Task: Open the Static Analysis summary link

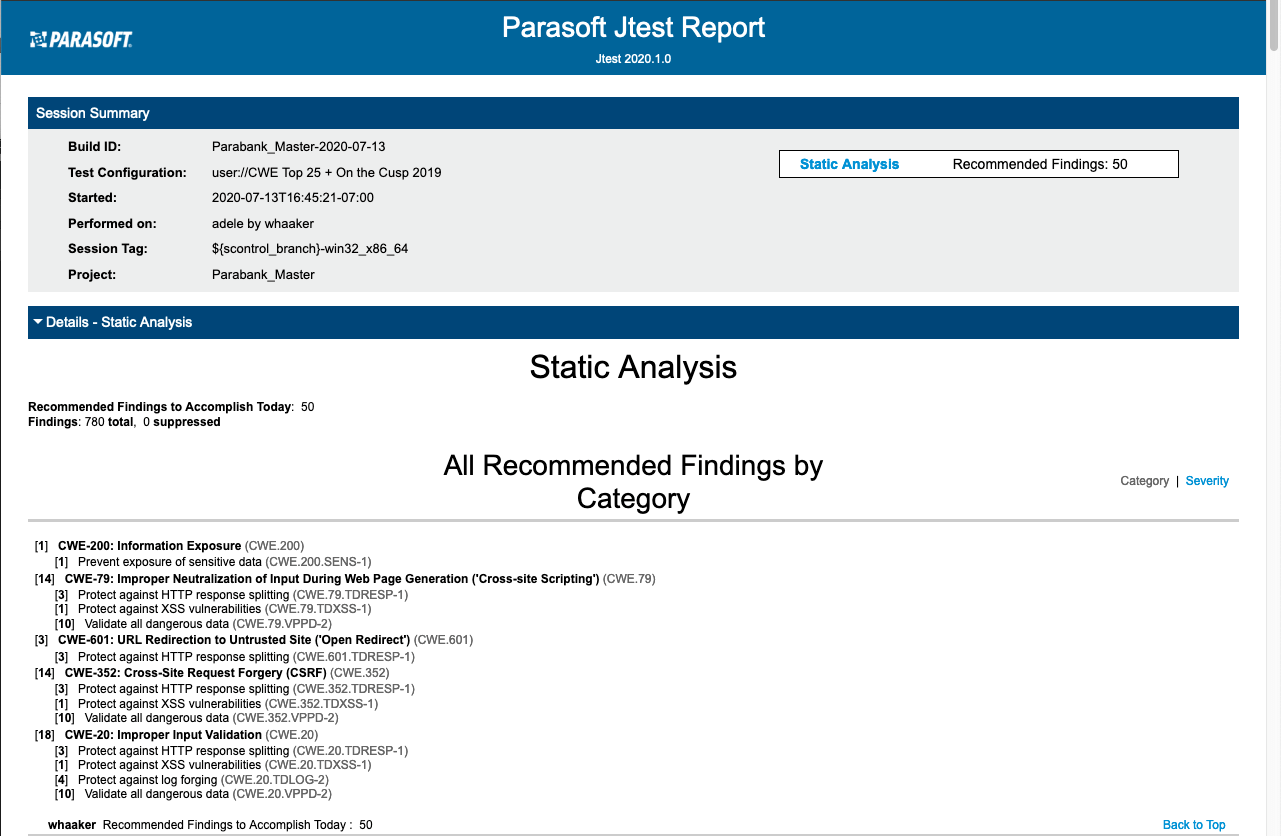Action: (849, 164)
